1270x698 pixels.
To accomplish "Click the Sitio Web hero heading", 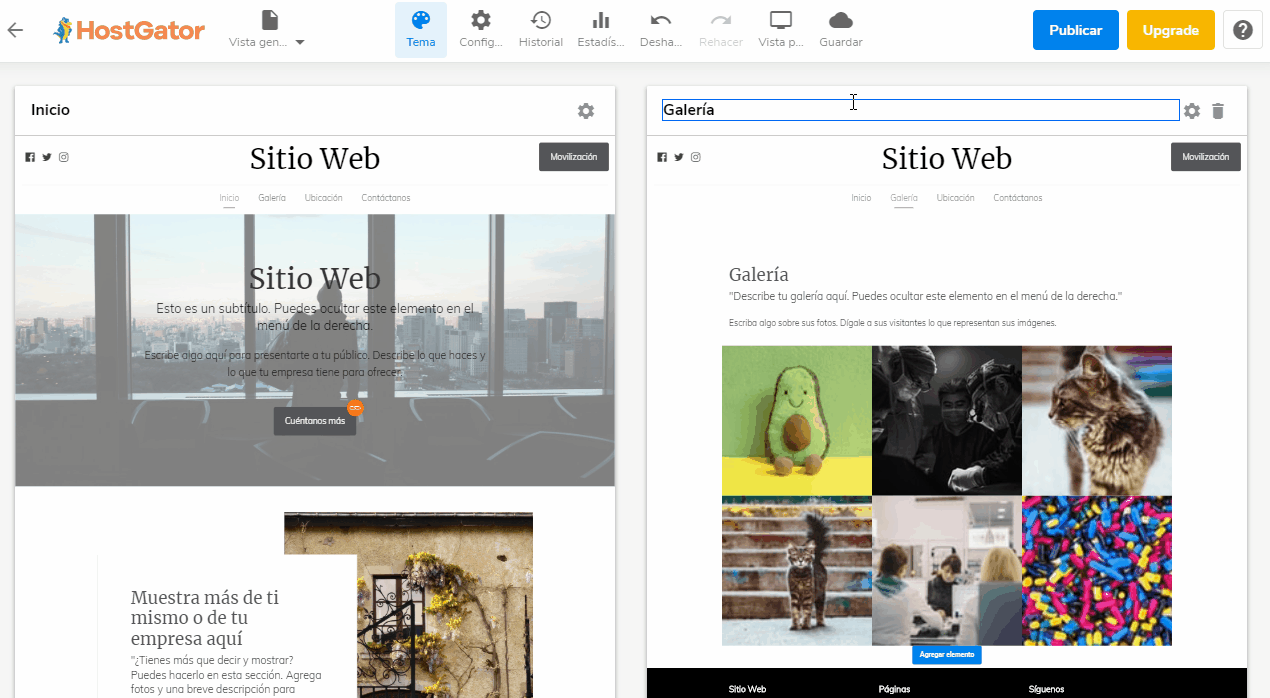I will pyautogui.click(x=315, y=278).
